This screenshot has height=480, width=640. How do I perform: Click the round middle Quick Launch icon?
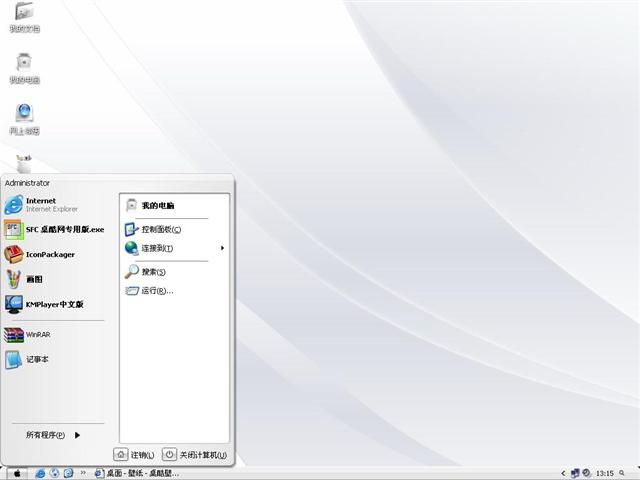[x=54, y=473]
